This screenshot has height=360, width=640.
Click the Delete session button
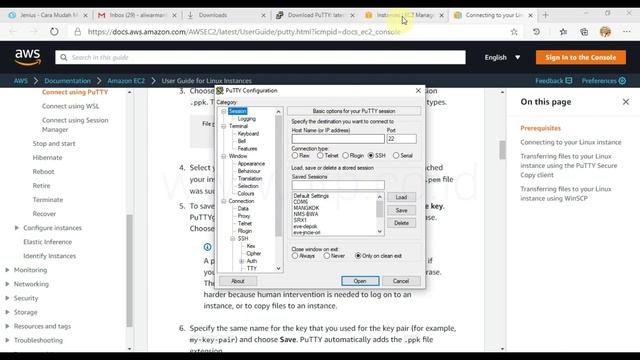click(401, 223)
